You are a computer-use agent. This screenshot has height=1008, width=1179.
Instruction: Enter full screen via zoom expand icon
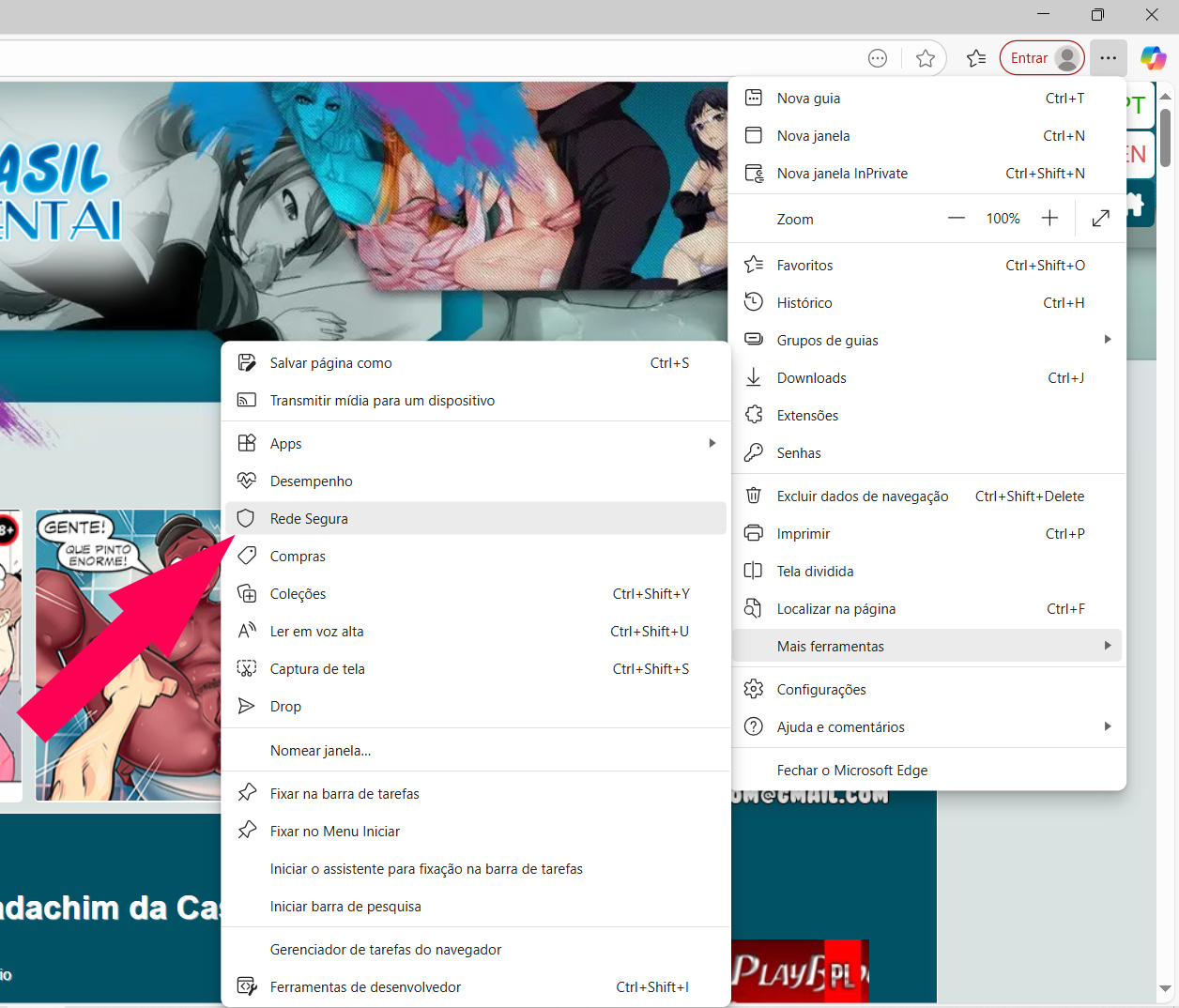[x=1100, y=219]
